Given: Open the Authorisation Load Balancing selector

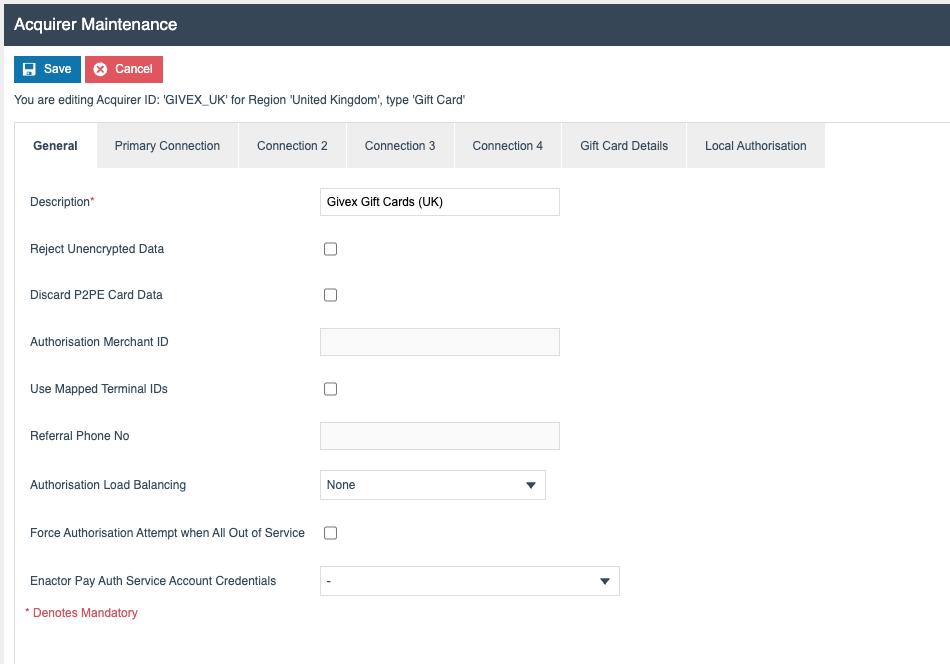Looking at the screenshot, I should (x=432, y=485).
